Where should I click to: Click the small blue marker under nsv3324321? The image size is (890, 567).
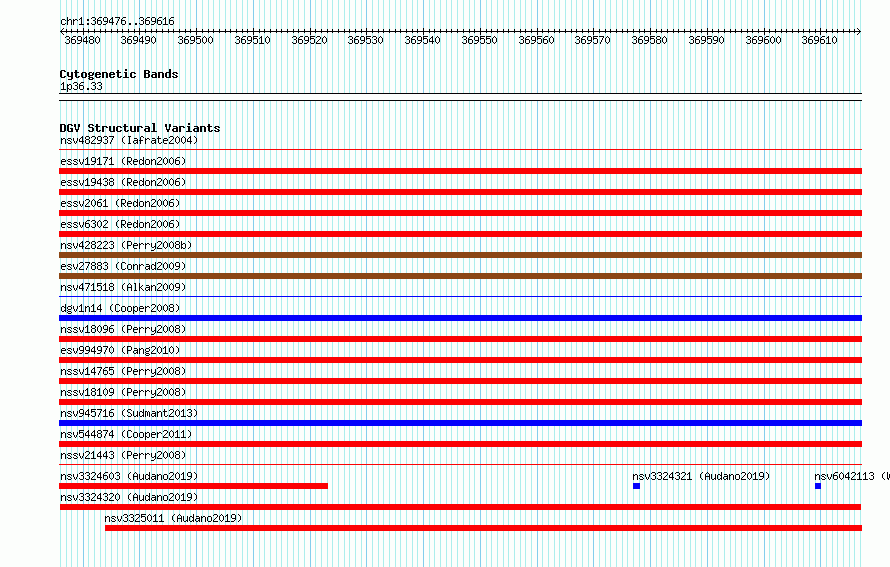click(x=636, y=486)
